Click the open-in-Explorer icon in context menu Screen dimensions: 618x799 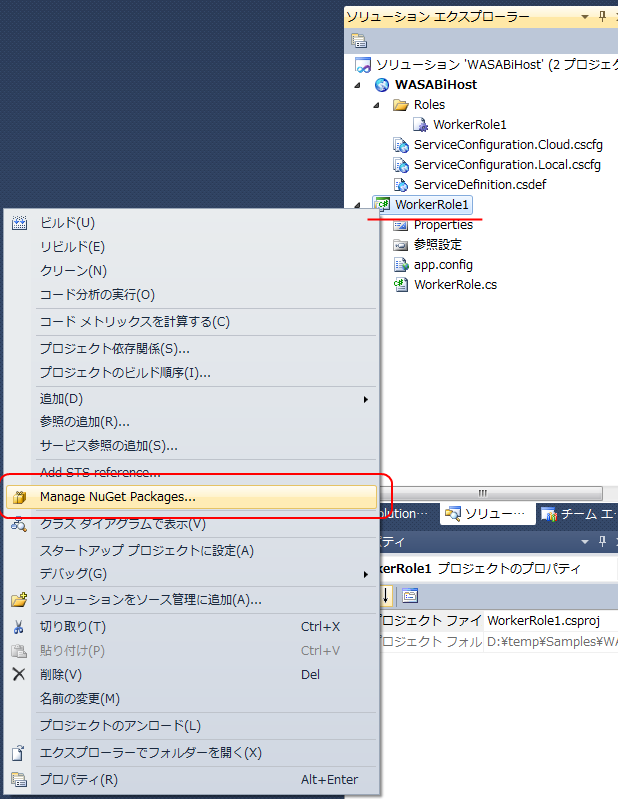click(19, 753)
